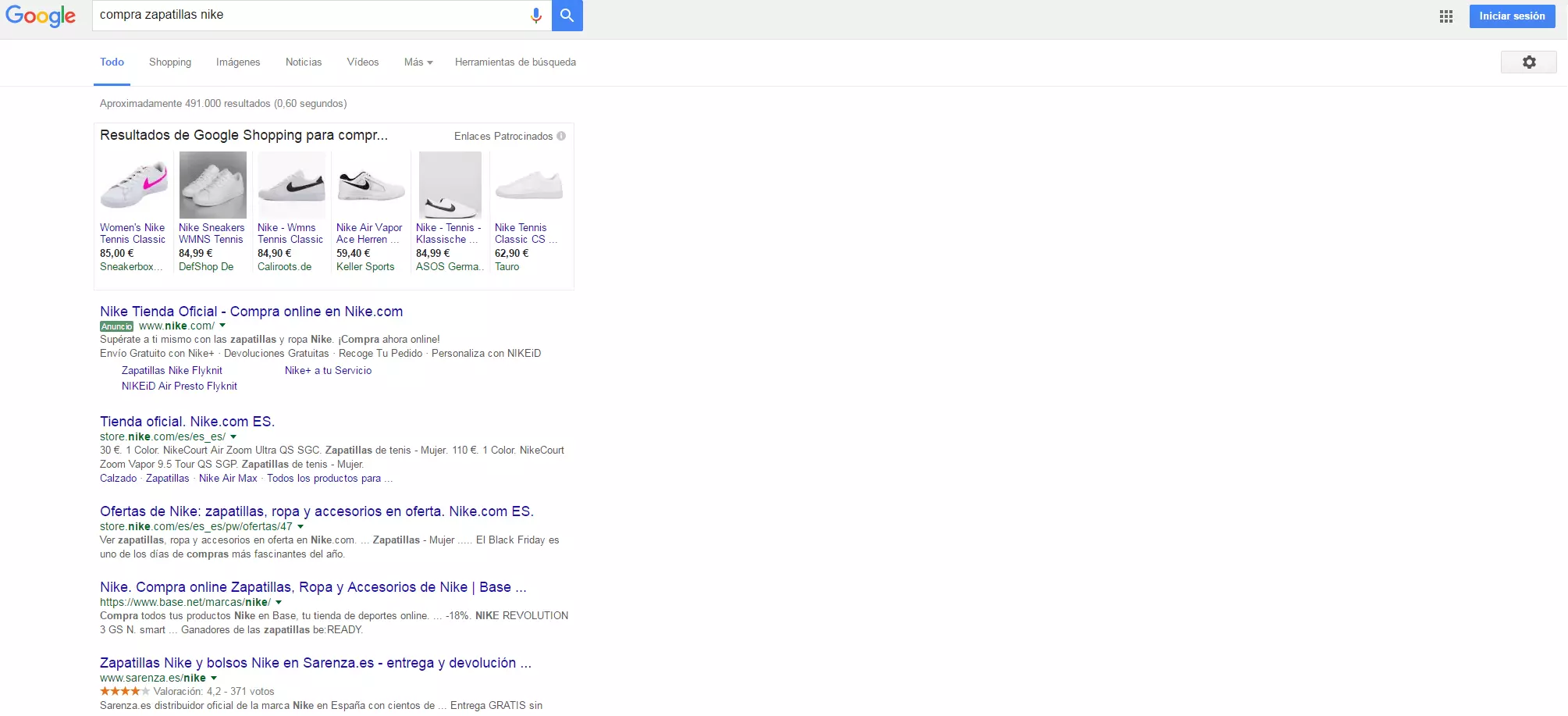This screenshot has height=716, width=1568.
Task: Click the Sarenza star rating
Action: (x=125, y=691)
